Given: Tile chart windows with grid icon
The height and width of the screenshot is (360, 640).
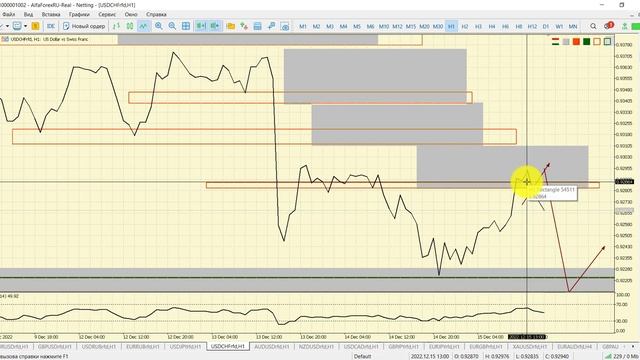Looking at the screenshot, I should pyautogui.click(x=186, y=26).
